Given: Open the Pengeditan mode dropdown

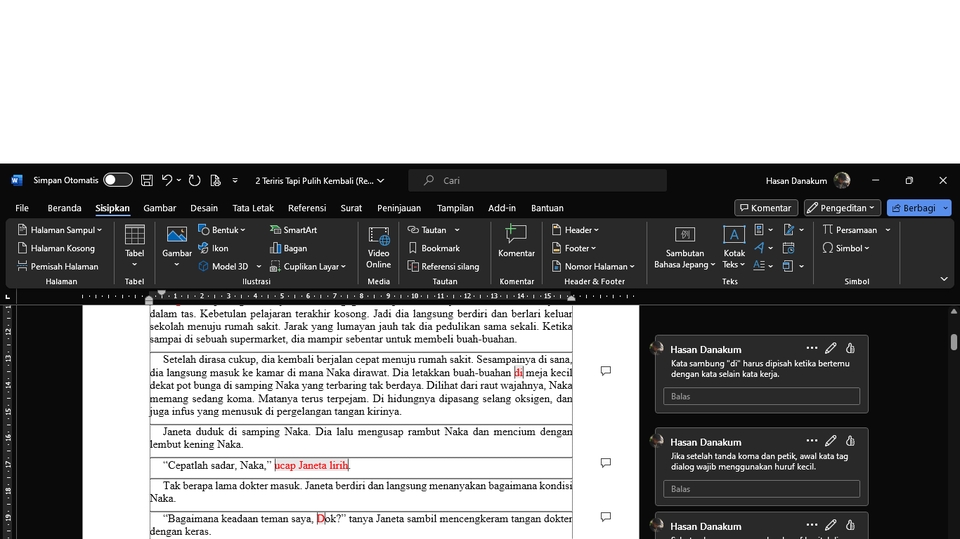Looking at the screenshot, I should [842, 208].
